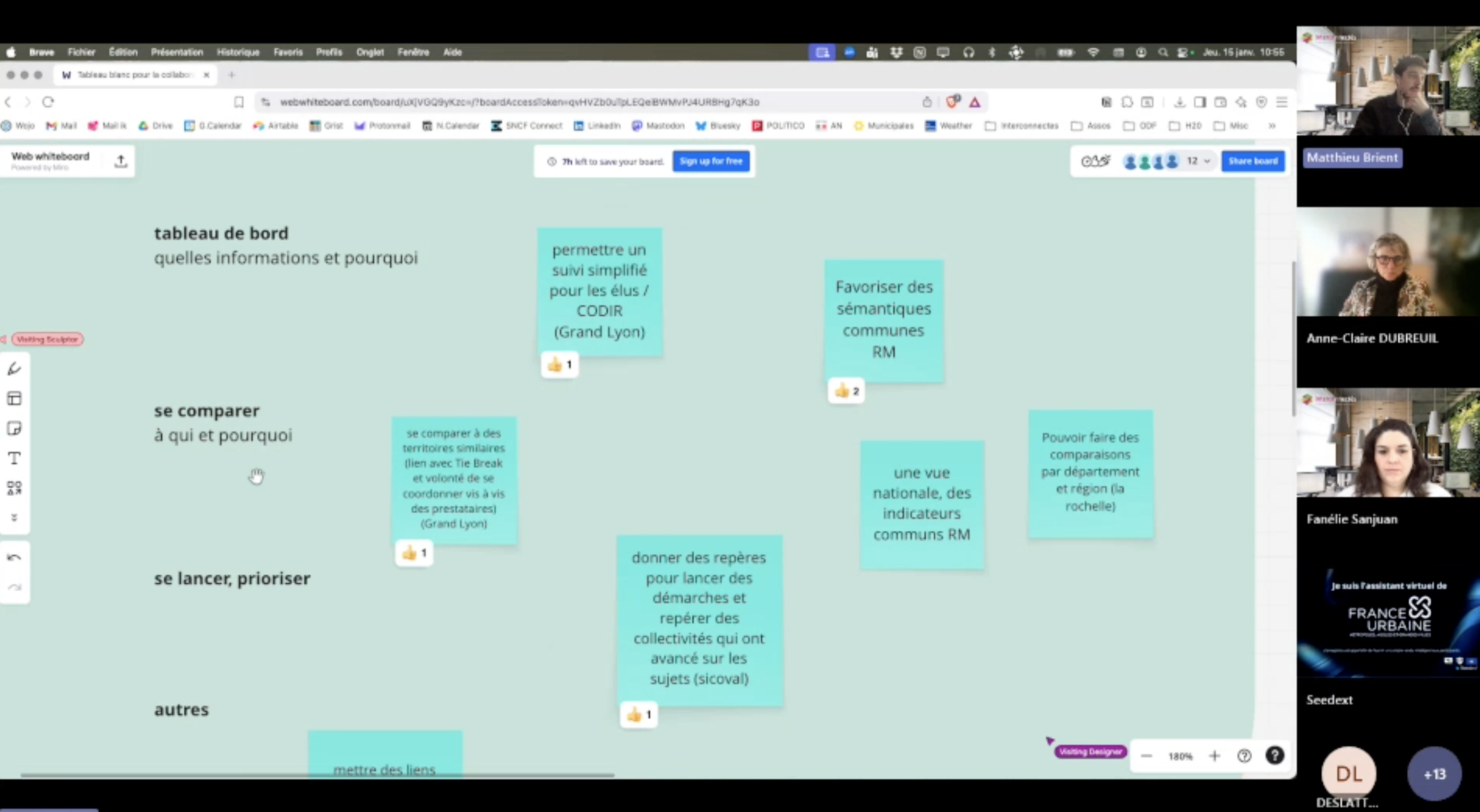Open the Historique menu

[238, 52]
